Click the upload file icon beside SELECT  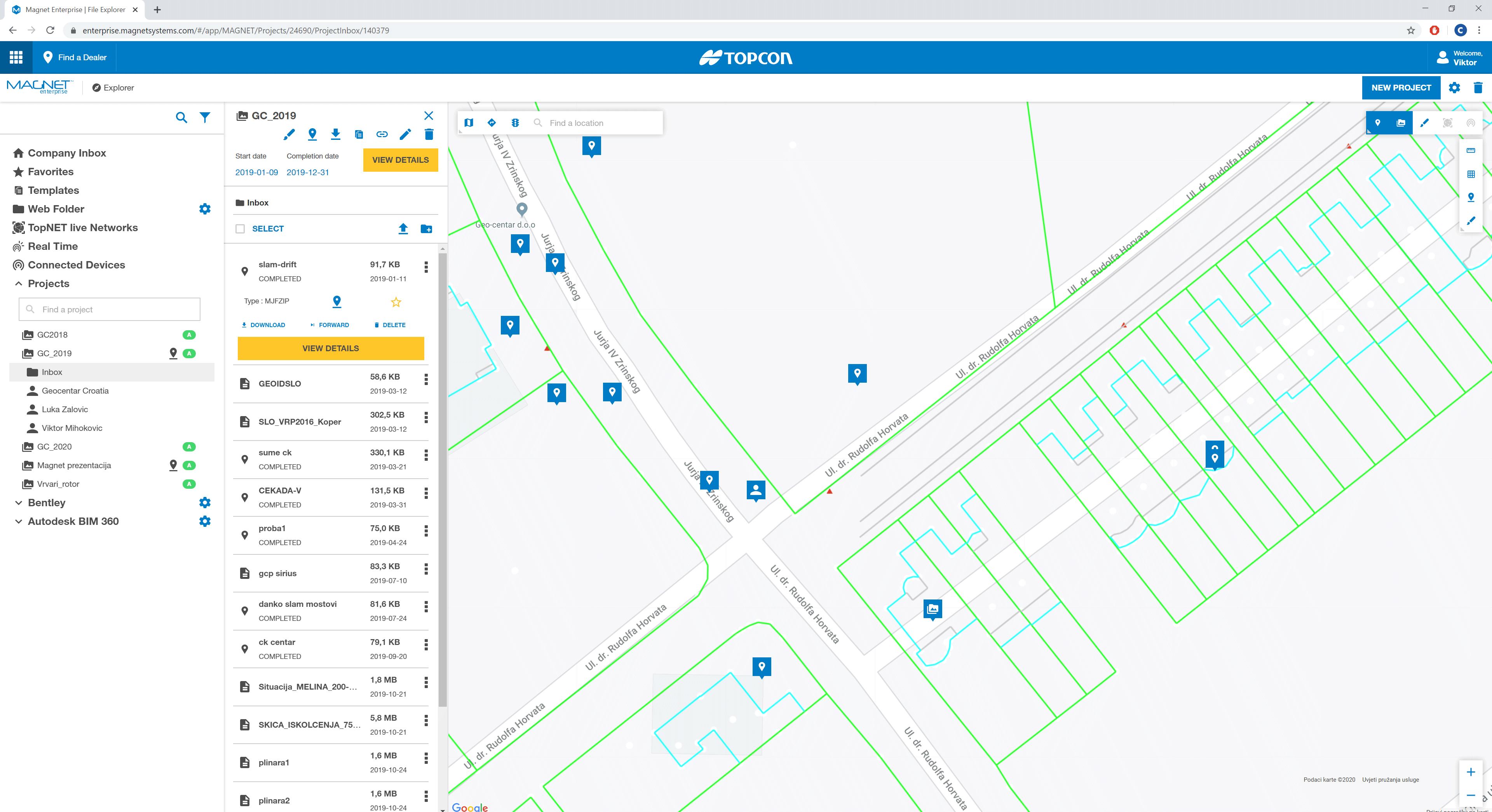point(403,229)
